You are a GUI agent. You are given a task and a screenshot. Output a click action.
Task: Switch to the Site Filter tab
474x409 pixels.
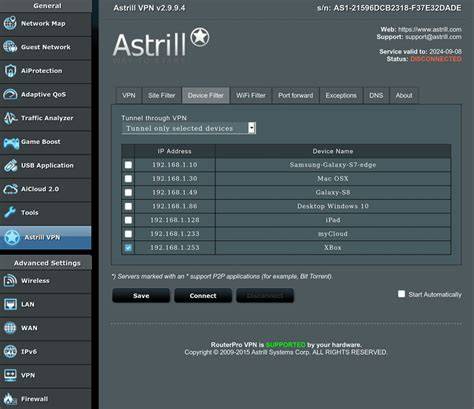[162, 96]
